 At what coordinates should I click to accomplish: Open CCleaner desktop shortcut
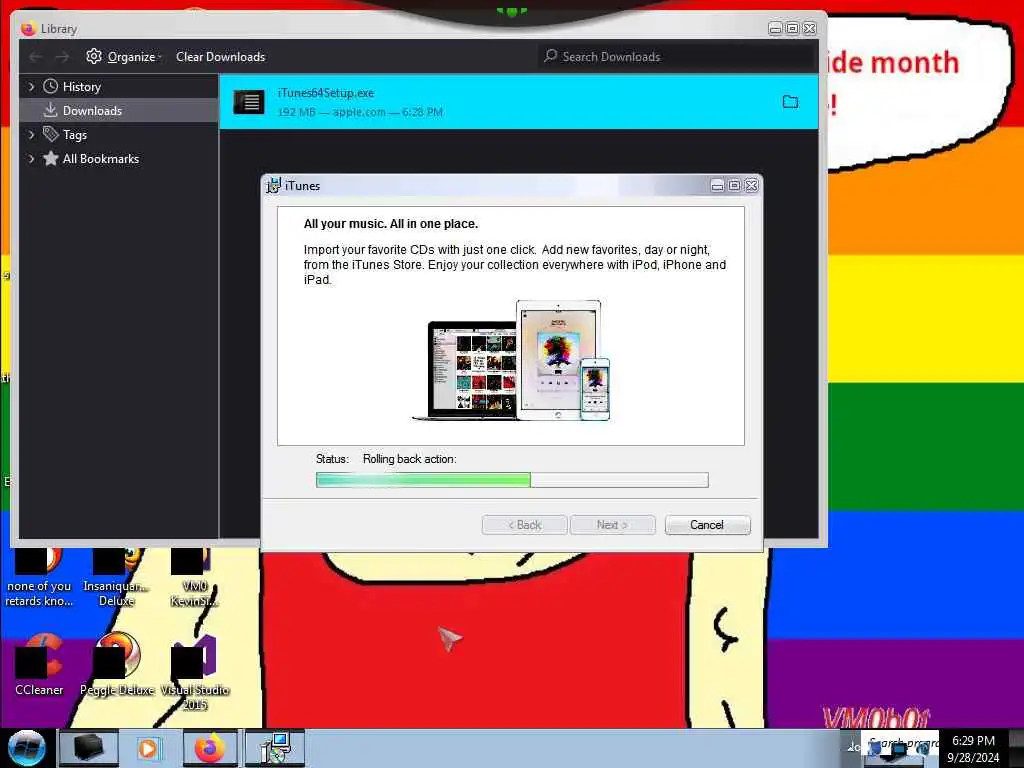(x=39, y=665)
